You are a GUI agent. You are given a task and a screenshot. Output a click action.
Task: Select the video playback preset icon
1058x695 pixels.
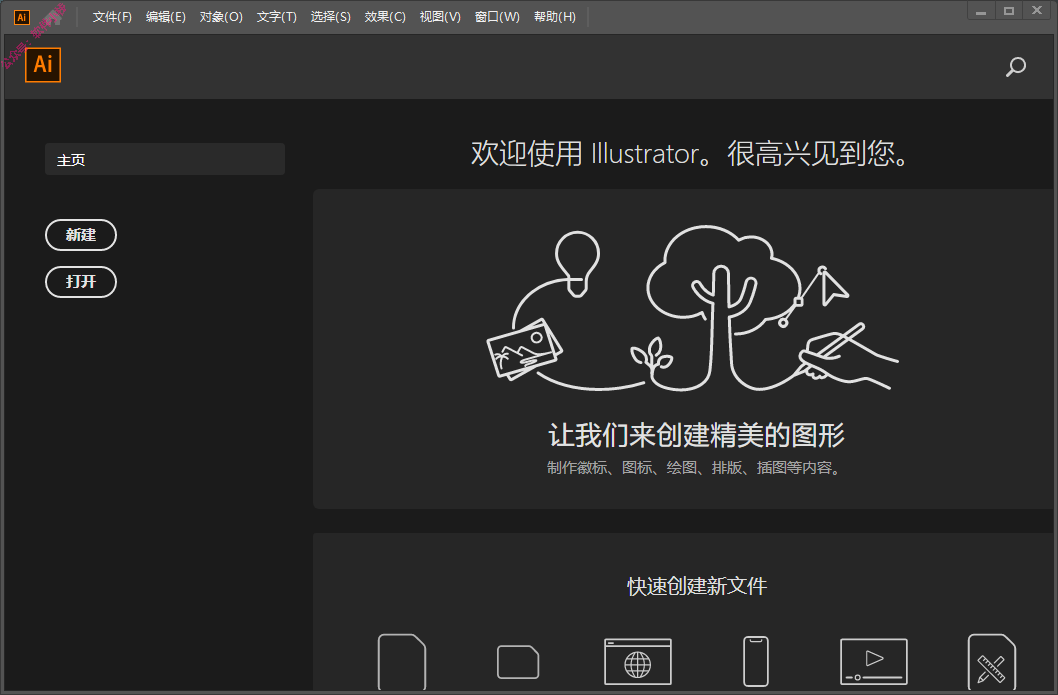pos(874,661)
